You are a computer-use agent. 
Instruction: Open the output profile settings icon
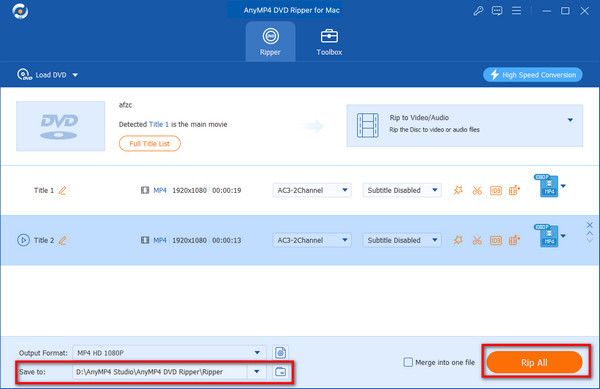click(280, 353)
